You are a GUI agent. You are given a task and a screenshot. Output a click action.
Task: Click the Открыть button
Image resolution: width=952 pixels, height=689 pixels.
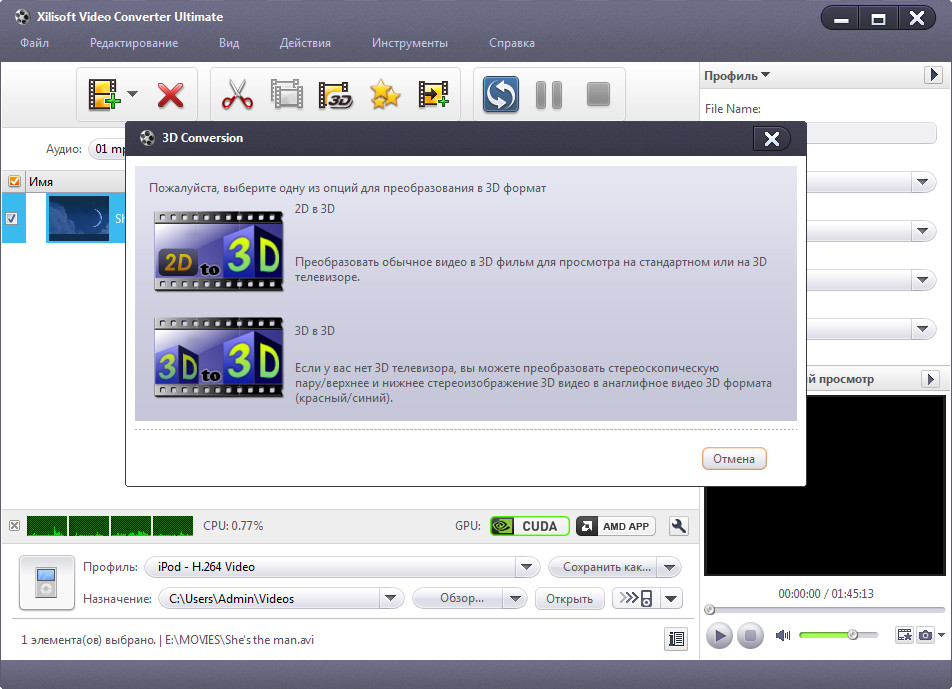[570, 599]
